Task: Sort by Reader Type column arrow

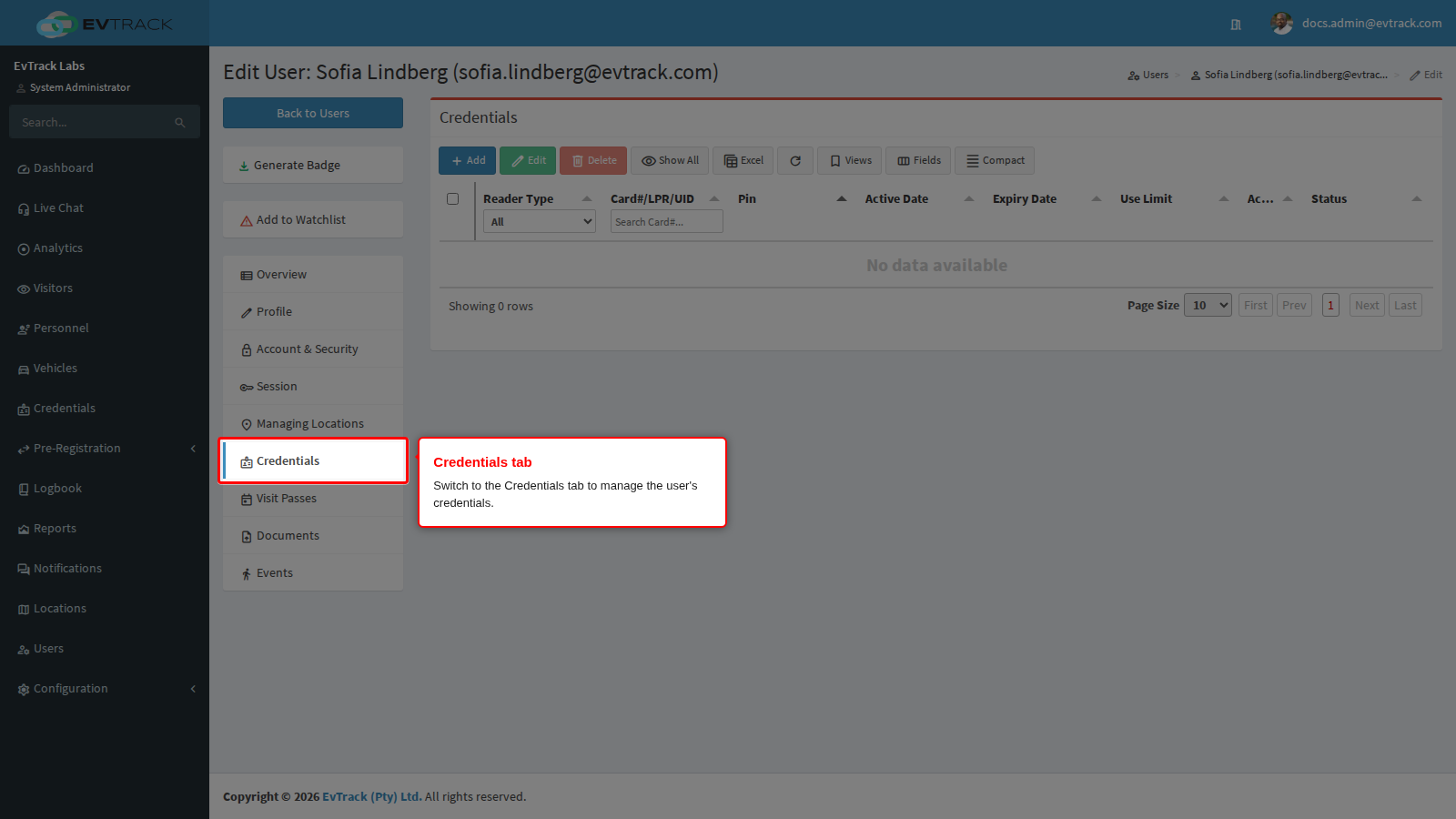Action: click(587, 198)
